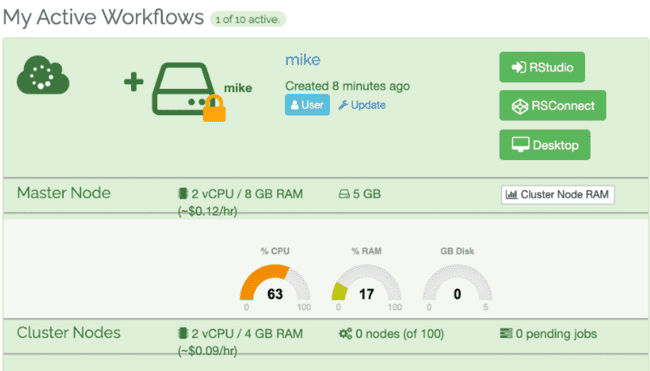
Task: Click the 'Cluster Nodes' heading
Action: pyautogui.click(x=69, y=333)
